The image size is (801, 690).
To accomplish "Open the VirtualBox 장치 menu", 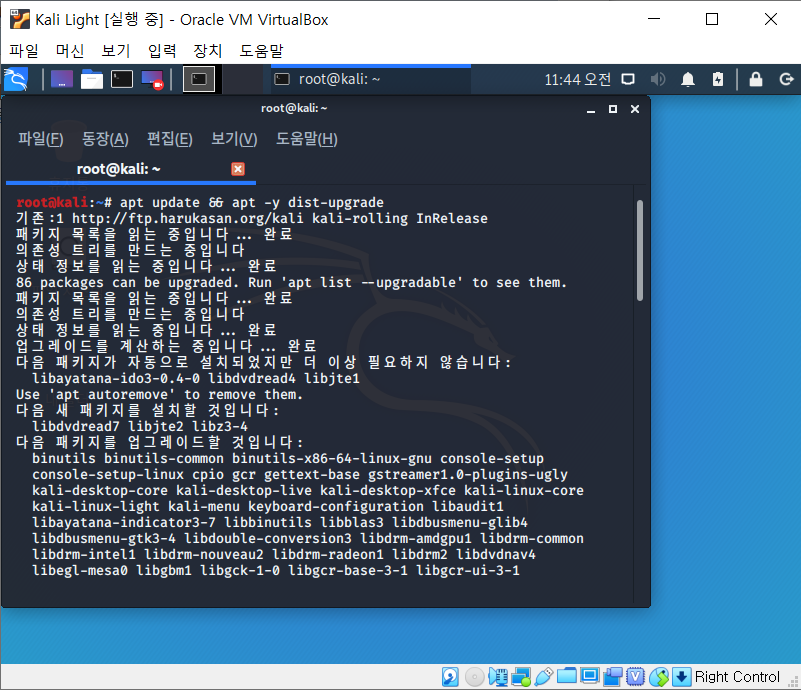I will point(208,51).
